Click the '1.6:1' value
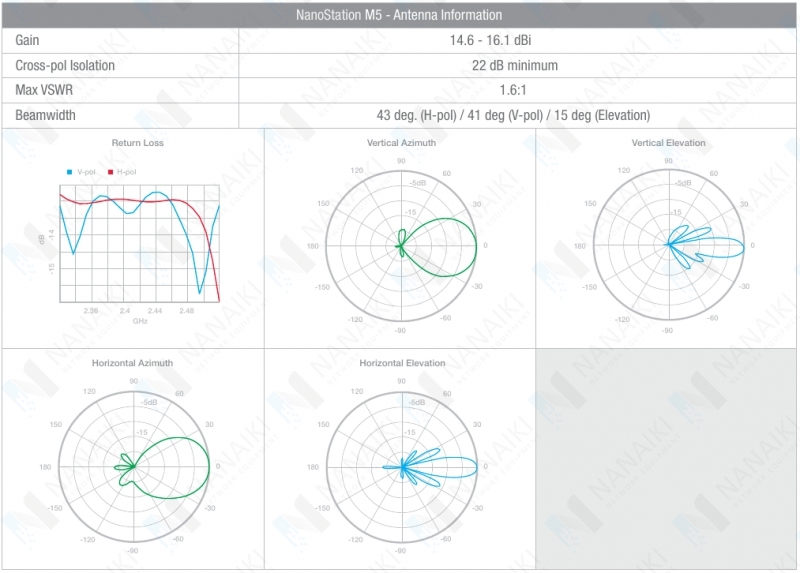This screenshot has width=800, height=573. coord(513,90)
